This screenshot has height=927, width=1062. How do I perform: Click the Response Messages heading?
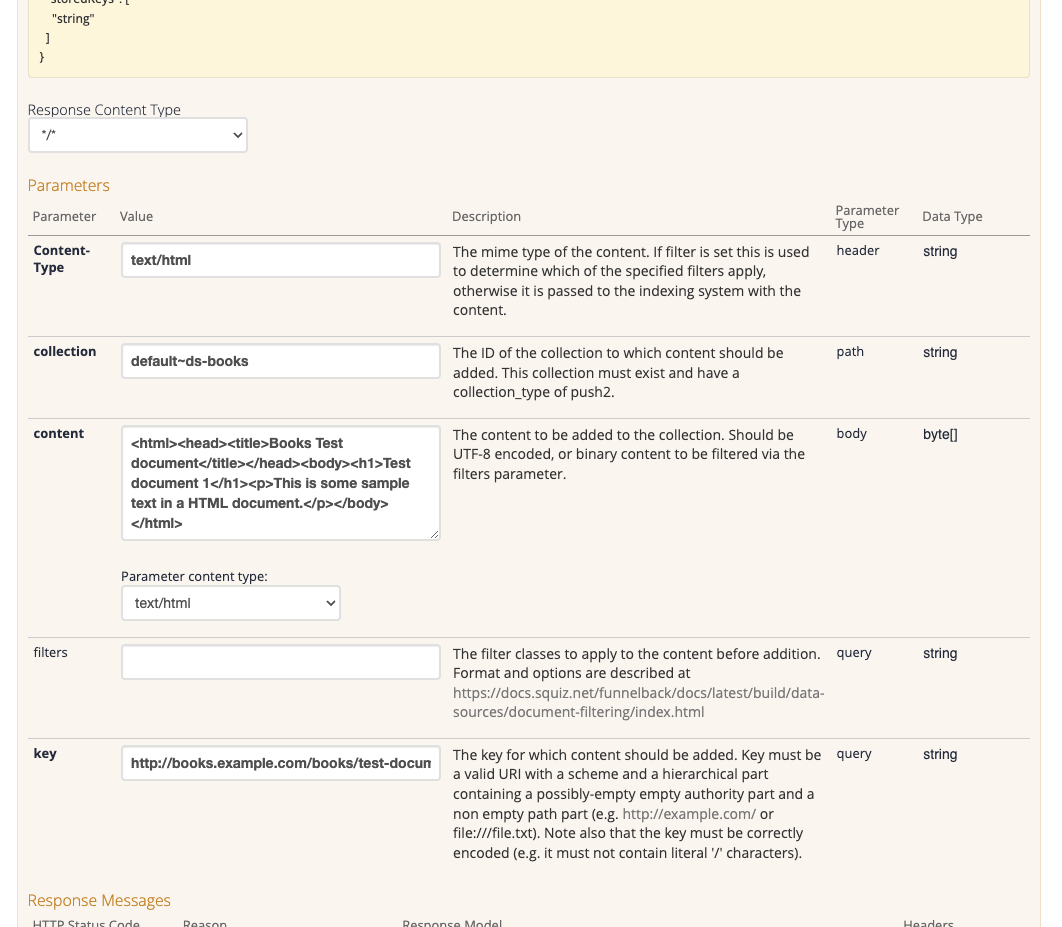point(99,900)
